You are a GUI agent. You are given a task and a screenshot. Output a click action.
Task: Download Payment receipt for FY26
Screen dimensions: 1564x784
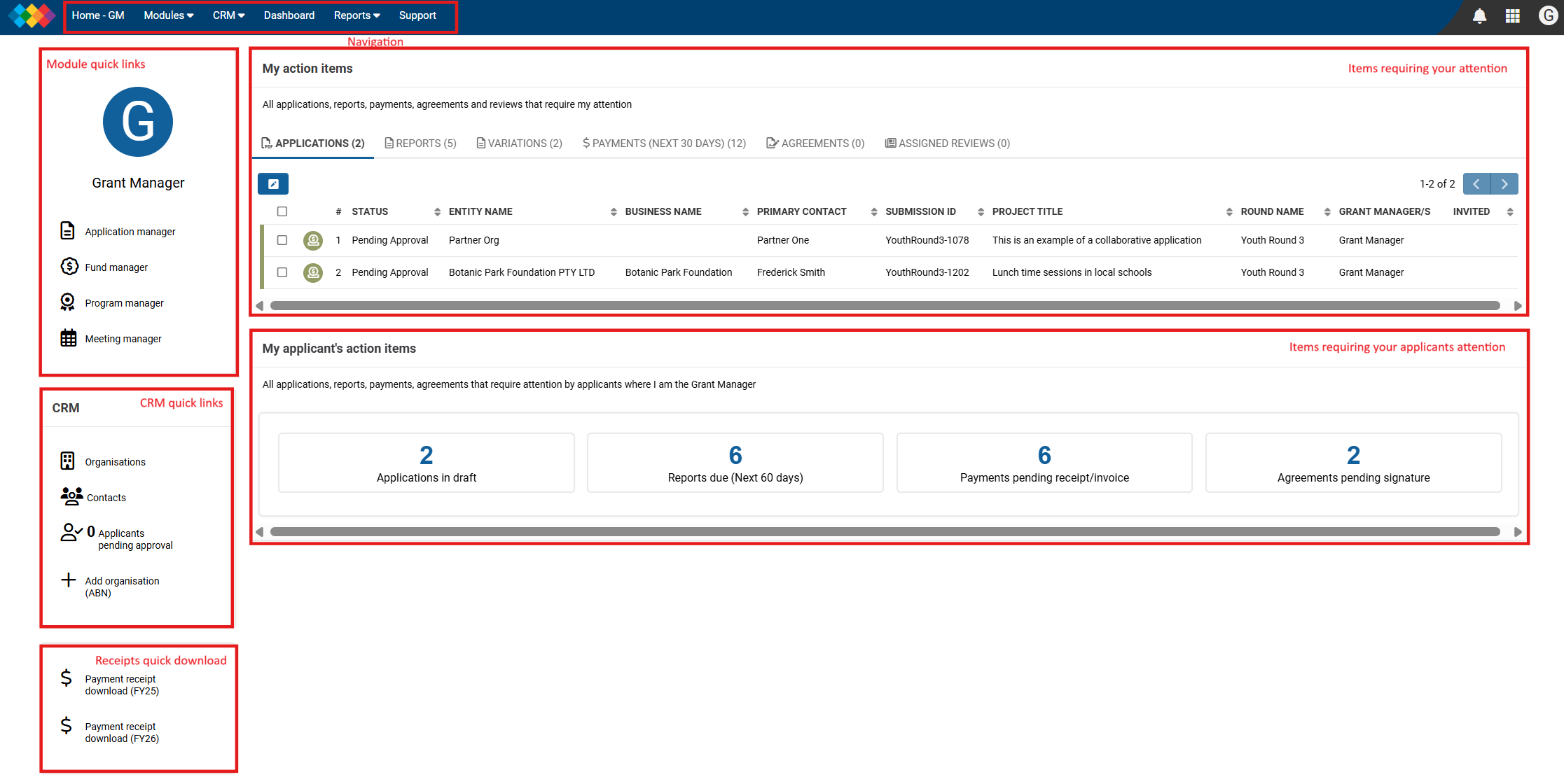[121, 732]
